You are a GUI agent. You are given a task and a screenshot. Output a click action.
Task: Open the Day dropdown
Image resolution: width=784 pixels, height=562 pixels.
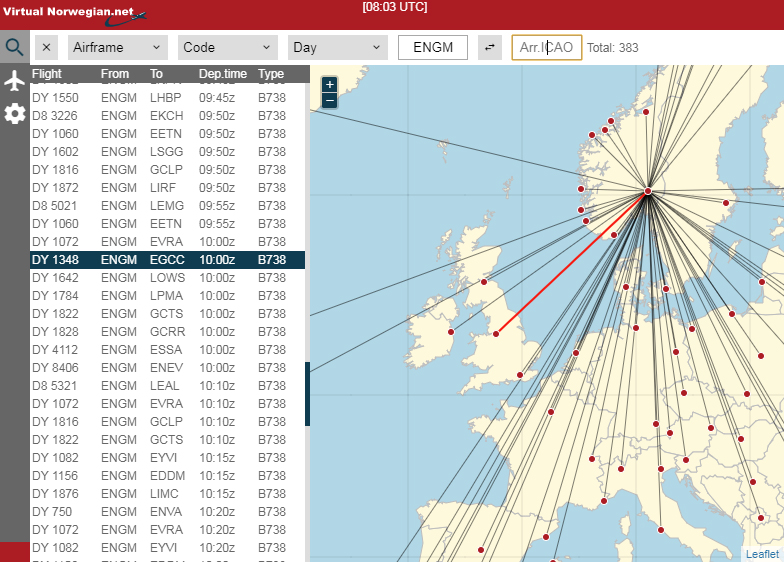coord(338,48)
